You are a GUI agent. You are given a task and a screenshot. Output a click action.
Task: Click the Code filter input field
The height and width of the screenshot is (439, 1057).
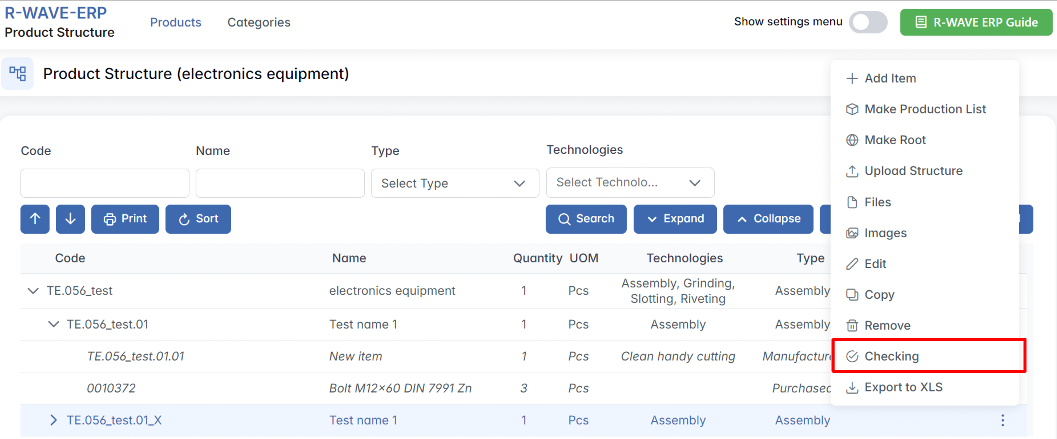(105, 183)
